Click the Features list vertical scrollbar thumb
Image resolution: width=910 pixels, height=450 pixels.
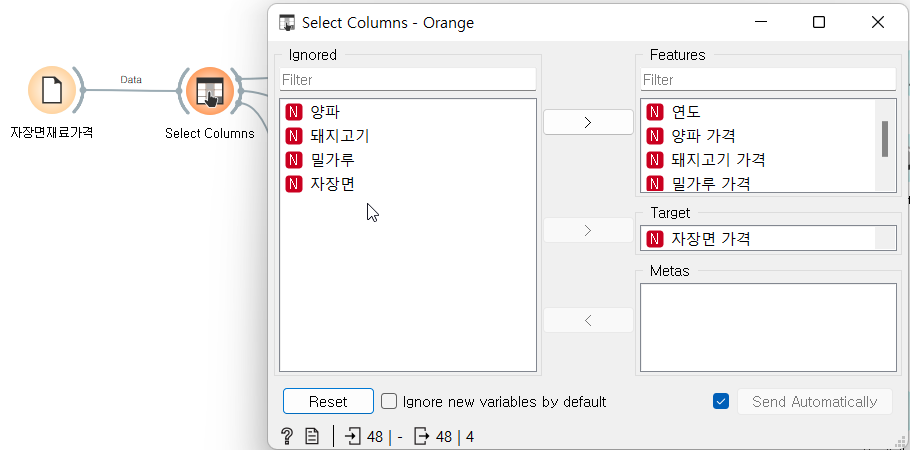(885, 139)
